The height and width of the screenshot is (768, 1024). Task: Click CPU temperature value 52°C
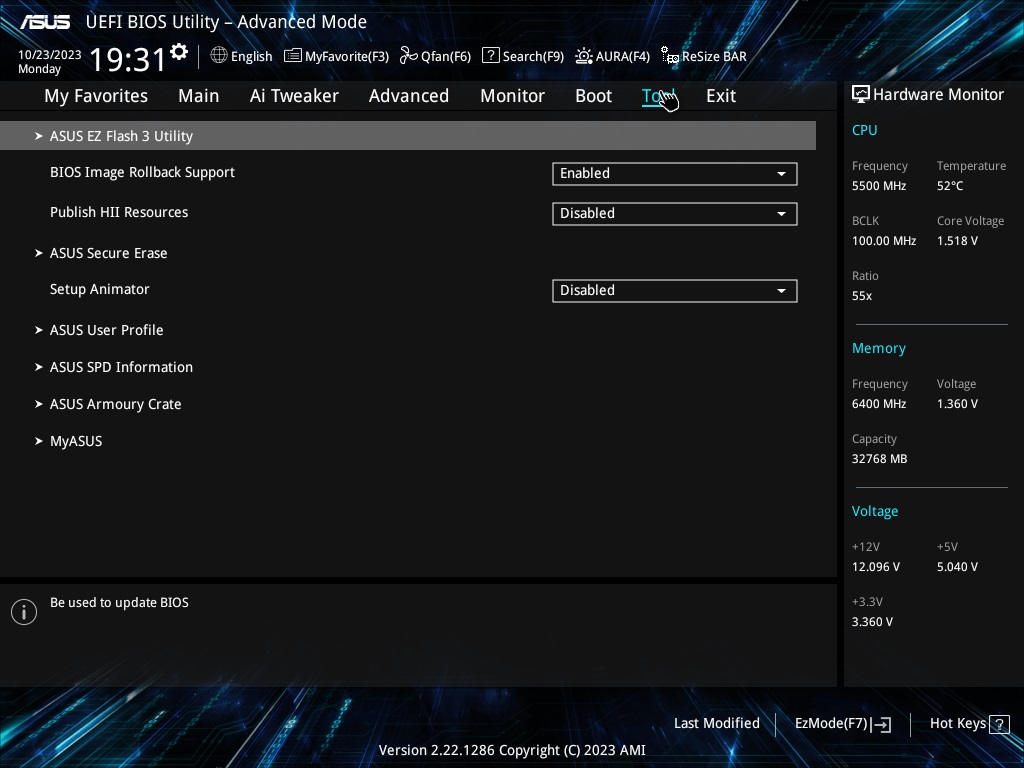click(x=950, y=186)
